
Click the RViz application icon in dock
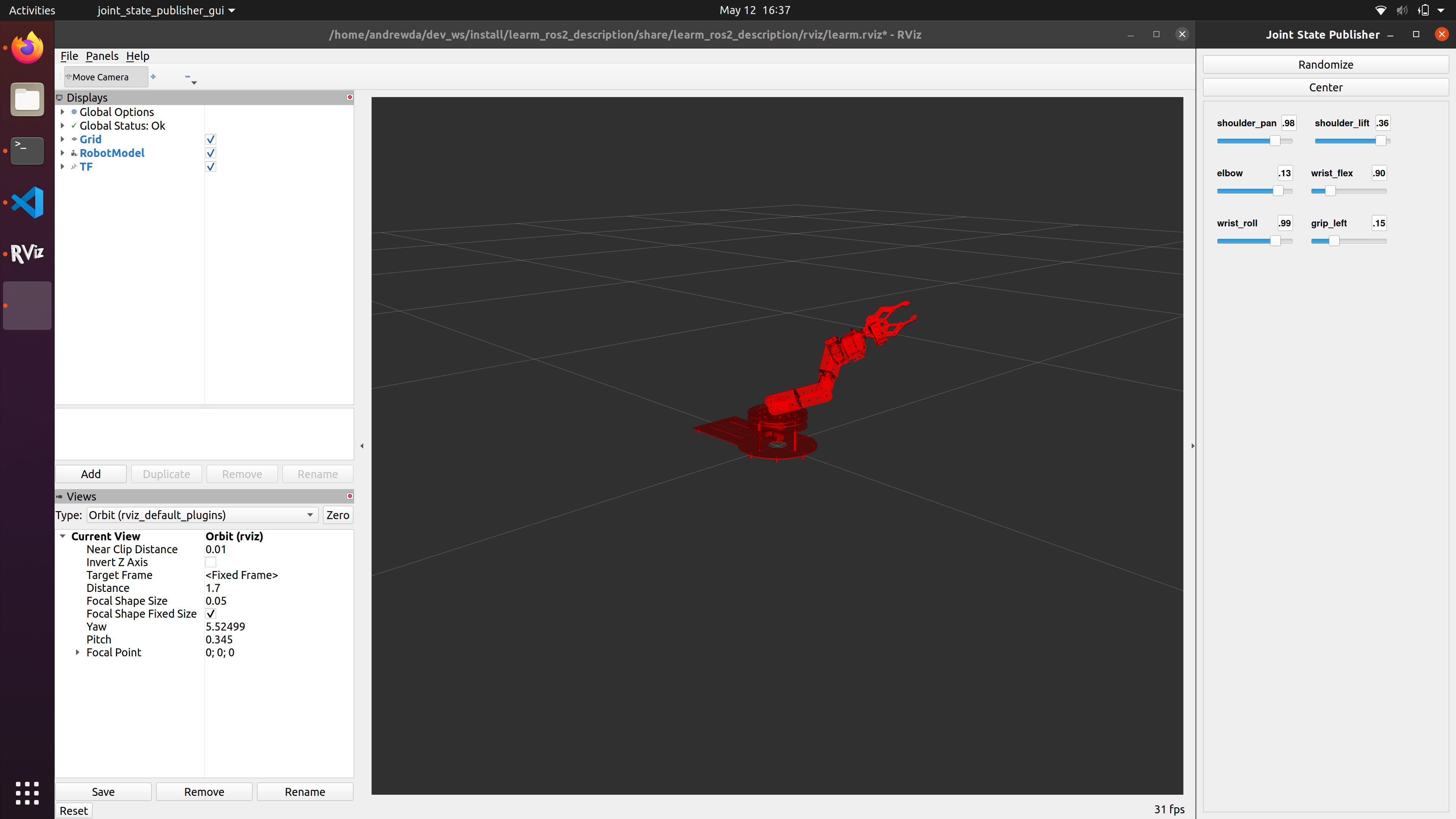coord(26,253)
